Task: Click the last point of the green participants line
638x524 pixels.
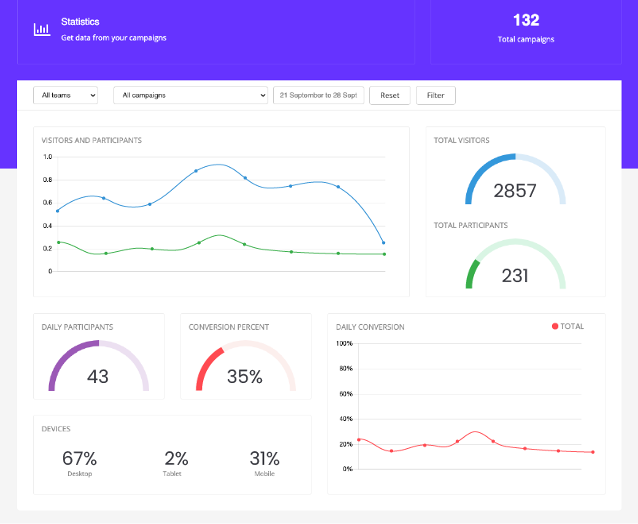Action: [384, 254]
